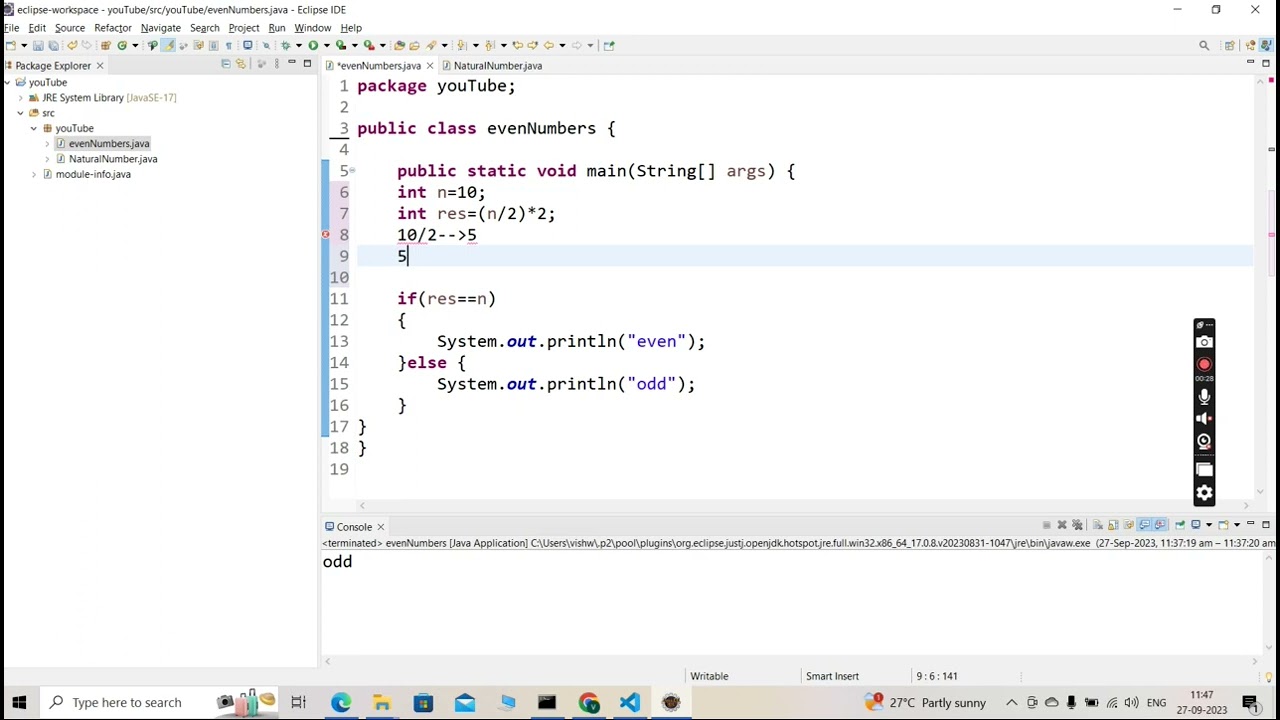
Task: Click the Debug bug icon in toolbar
Action: tap(285, 45)
